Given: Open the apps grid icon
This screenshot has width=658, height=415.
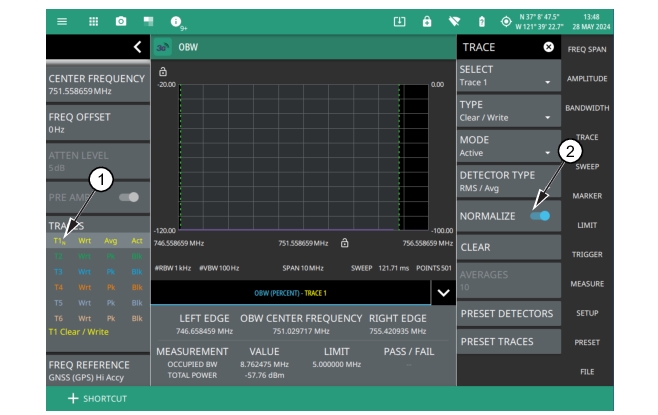Looking at the screenshot, I should tap(94, 21).
